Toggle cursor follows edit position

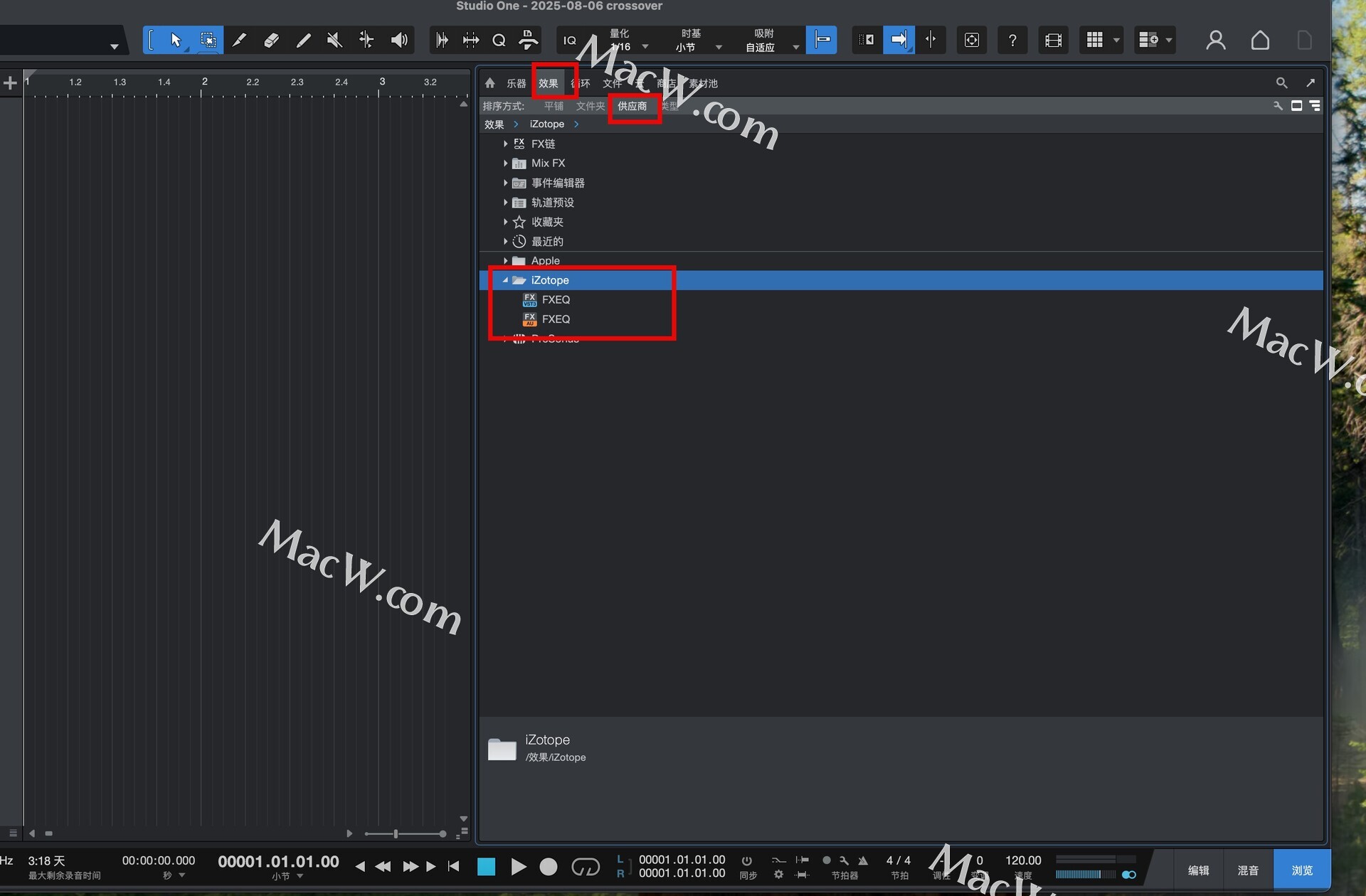coord(931,41)
